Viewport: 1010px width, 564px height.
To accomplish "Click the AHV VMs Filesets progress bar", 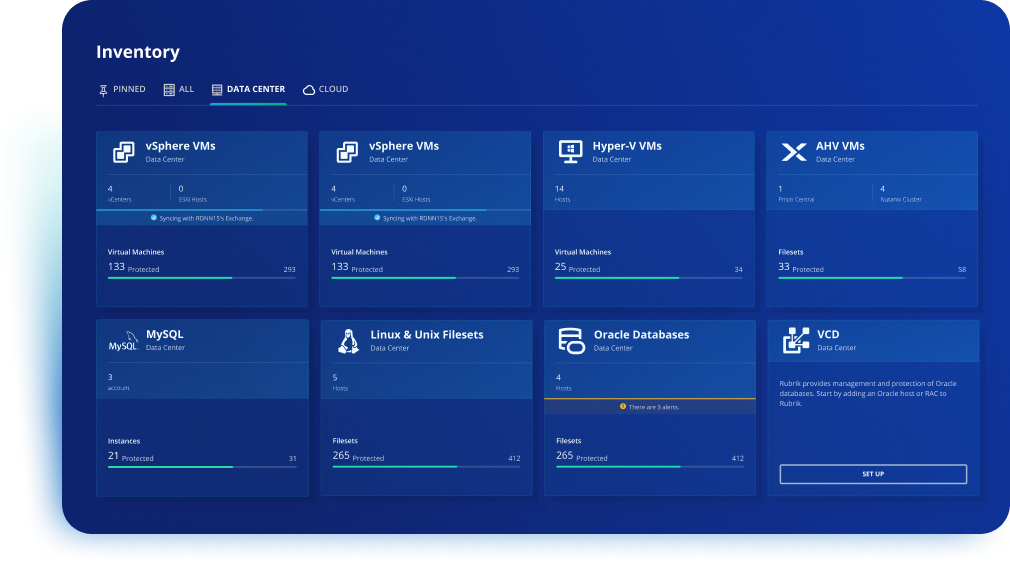I will tap(872, 277).
